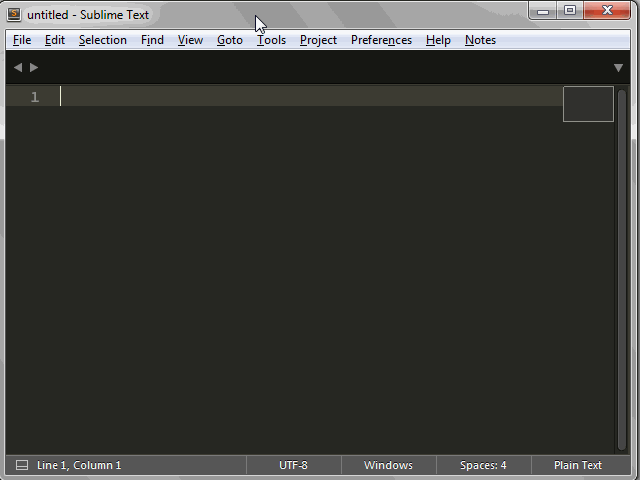The height and width of the screenshot is (480, 640).
Task: Open the Goto menu
Action: (230, 40)
